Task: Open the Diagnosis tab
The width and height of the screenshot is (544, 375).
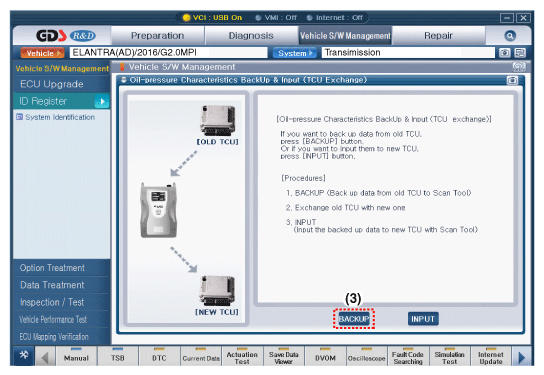Action: [251, 36]
